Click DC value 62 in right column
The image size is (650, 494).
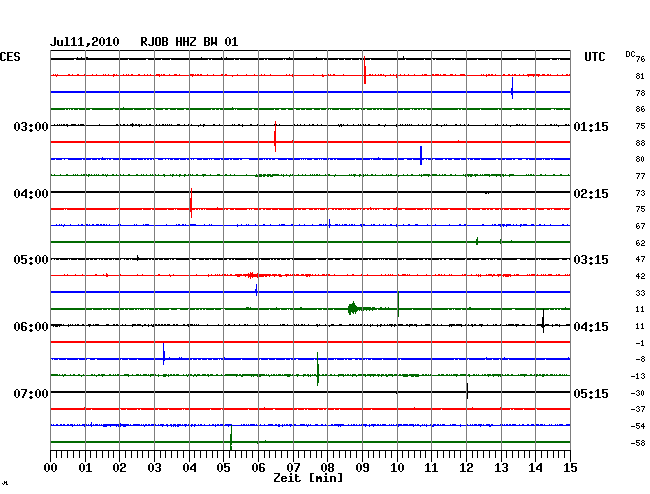pyautogui.click(x=640, y=243)
